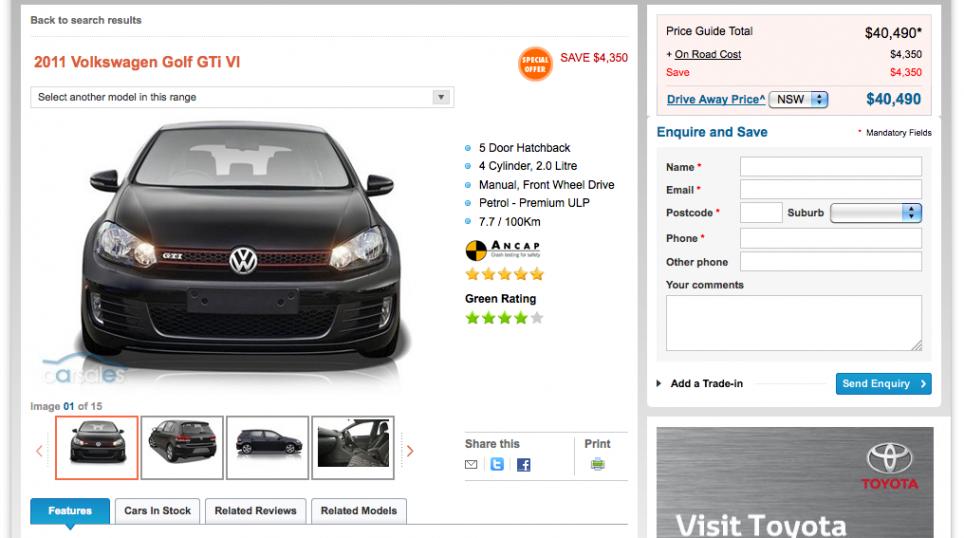Click the $40,490 drive away price value
This screenshot has width=964, height=538.
click(893, 100)
